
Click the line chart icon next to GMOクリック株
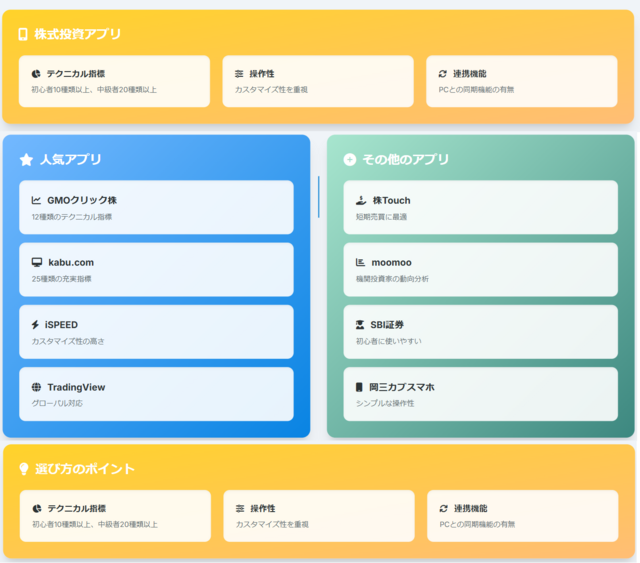tap(36, 200)
